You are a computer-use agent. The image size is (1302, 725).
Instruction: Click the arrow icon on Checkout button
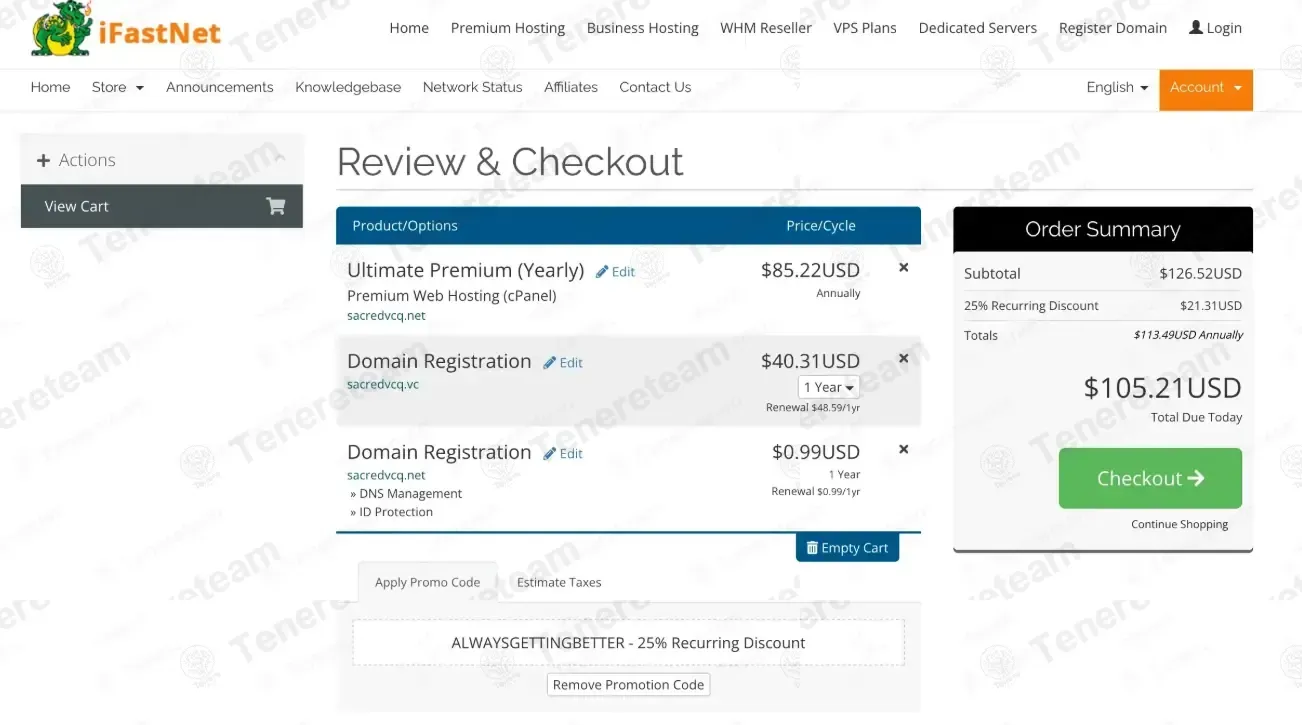click(1196, 478)
